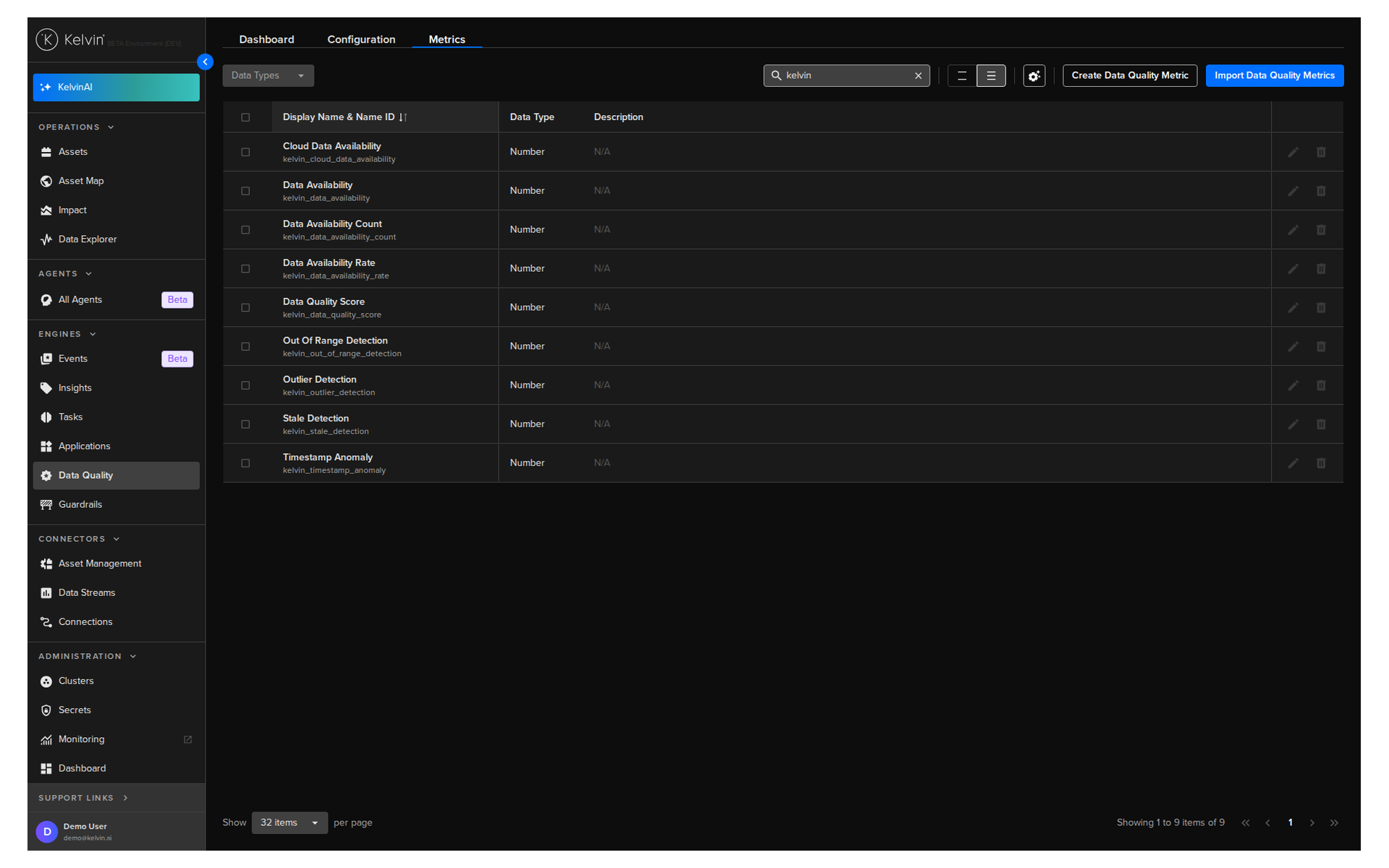The height and width of the screenshot is (868, 1389).
Task: Tick the Out Of Range Detection checkbox
Action: 245,346
